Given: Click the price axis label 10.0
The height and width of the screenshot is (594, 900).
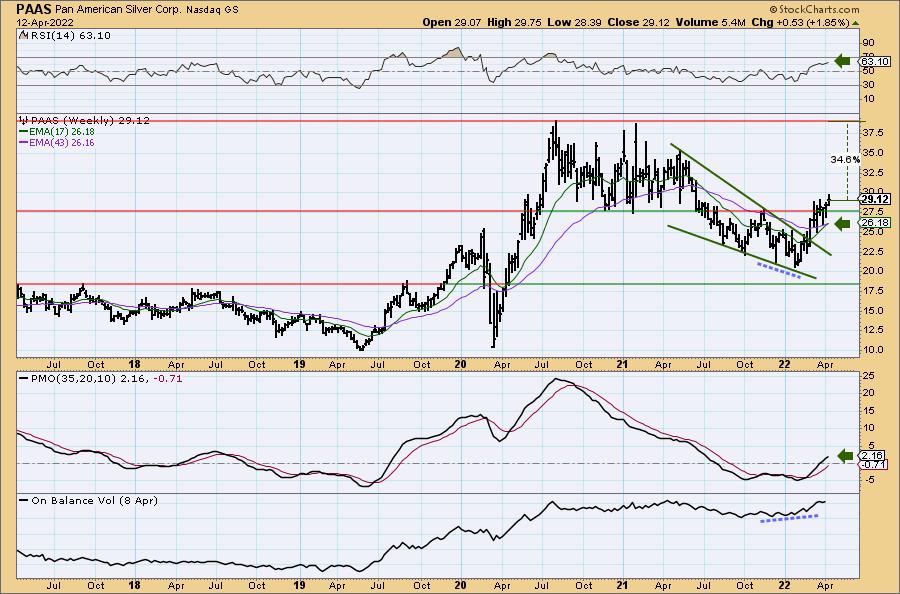Looking at the screenshot, I should click(872, 350).
